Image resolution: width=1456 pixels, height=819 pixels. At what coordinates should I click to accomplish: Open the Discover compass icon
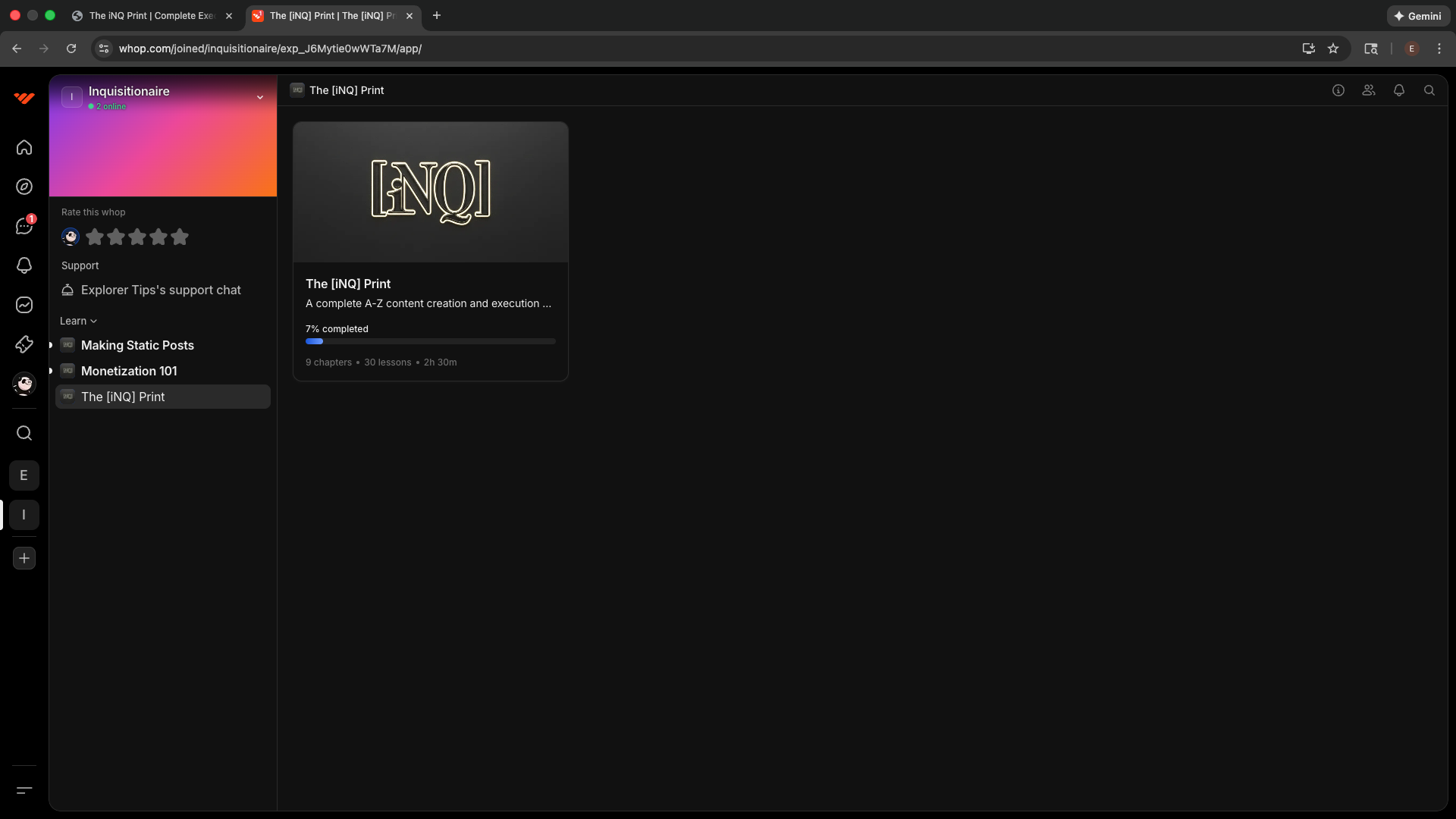24,187
